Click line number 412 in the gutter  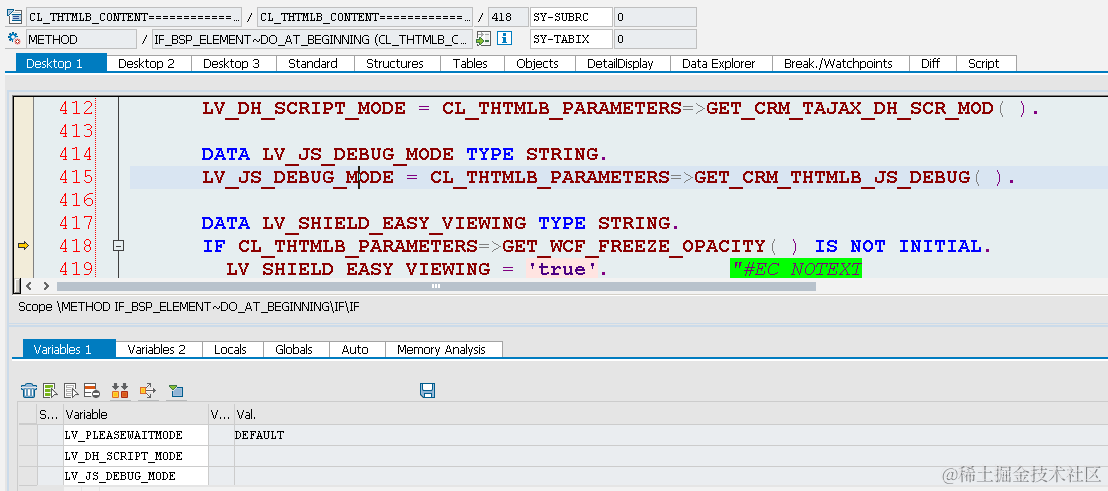(76, 108)
